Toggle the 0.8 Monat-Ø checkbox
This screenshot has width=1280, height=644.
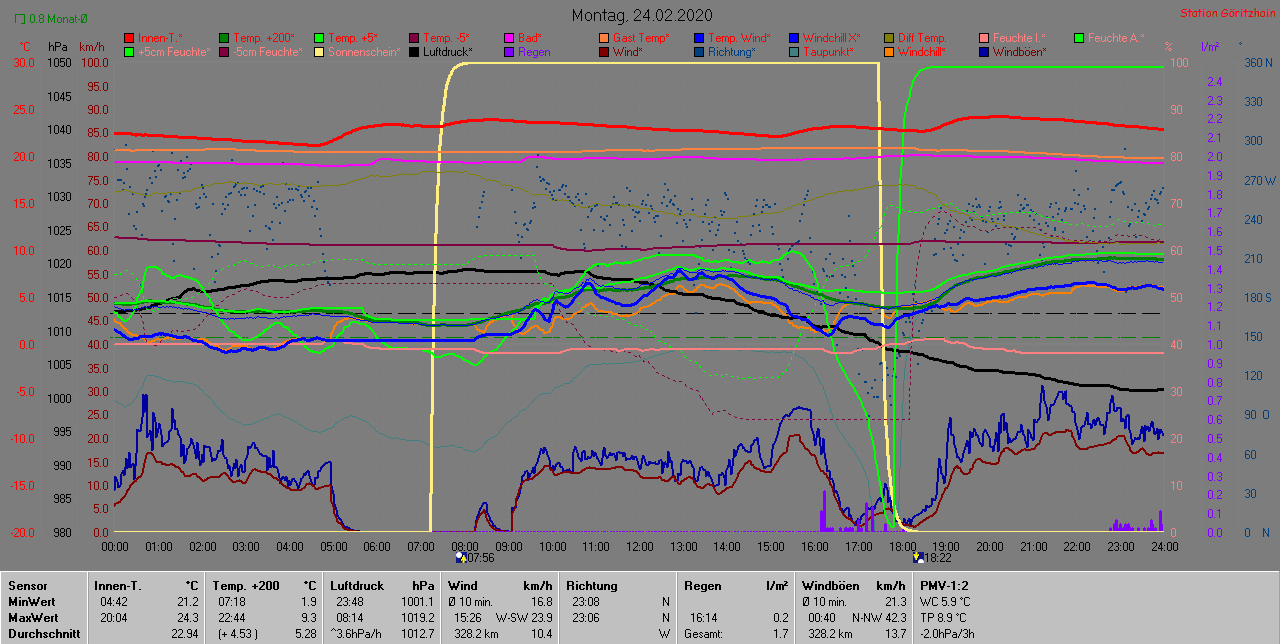coord(22,19)
